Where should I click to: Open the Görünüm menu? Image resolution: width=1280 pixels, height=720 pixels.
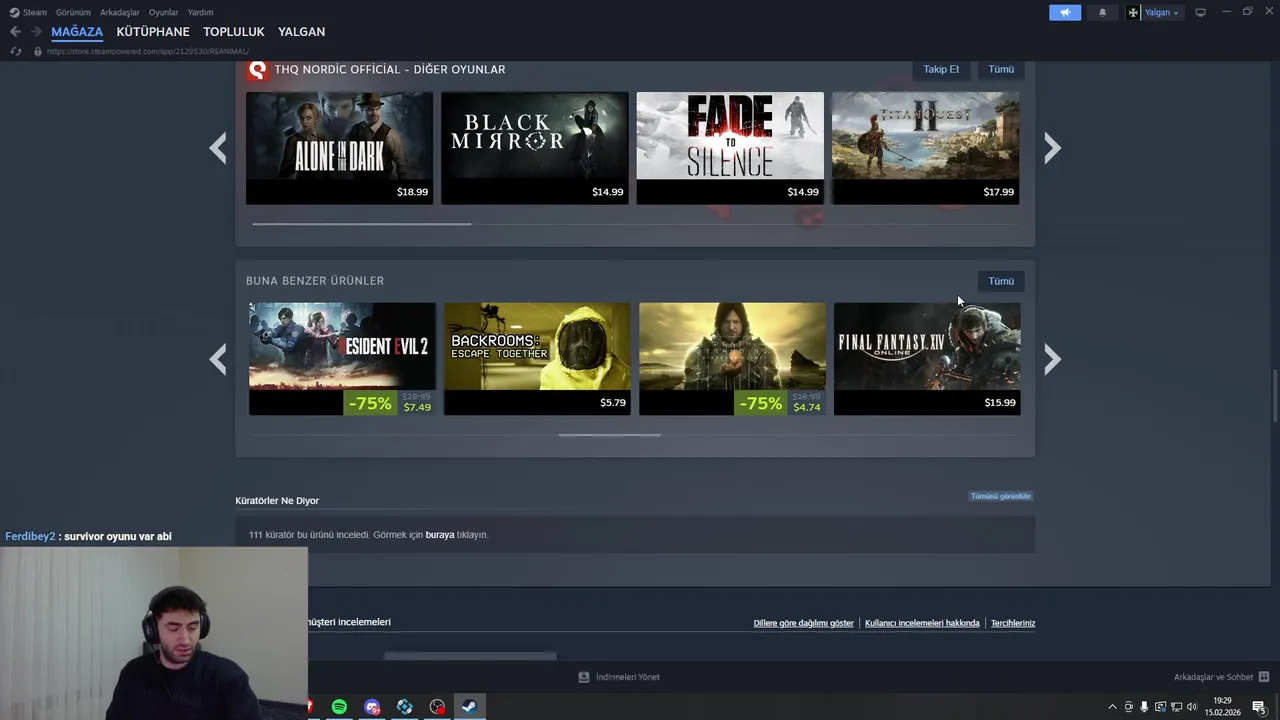click(x=73, y=12)
